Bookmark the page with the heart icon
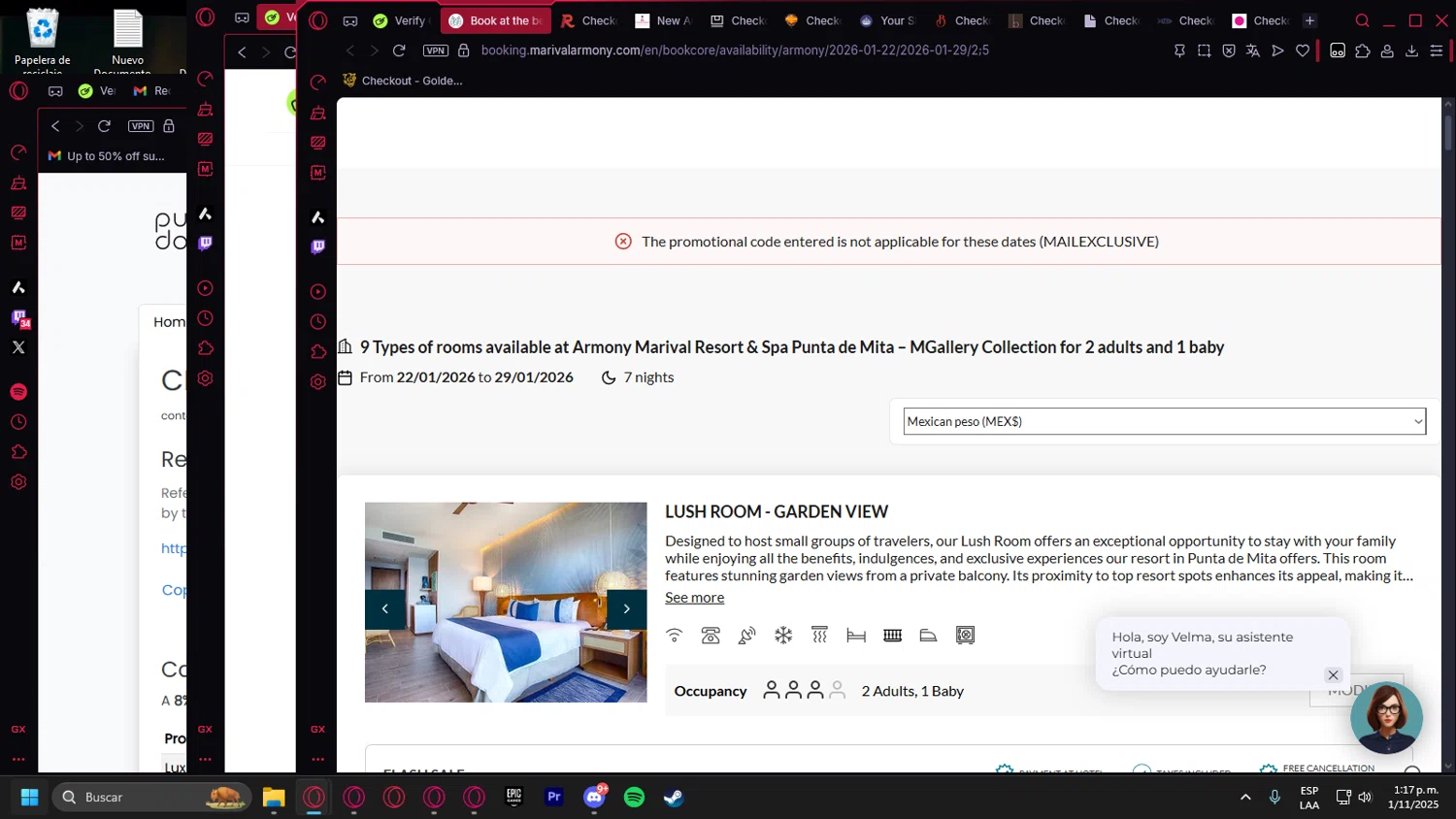Screen dimensions: 1456x819 1303,50
